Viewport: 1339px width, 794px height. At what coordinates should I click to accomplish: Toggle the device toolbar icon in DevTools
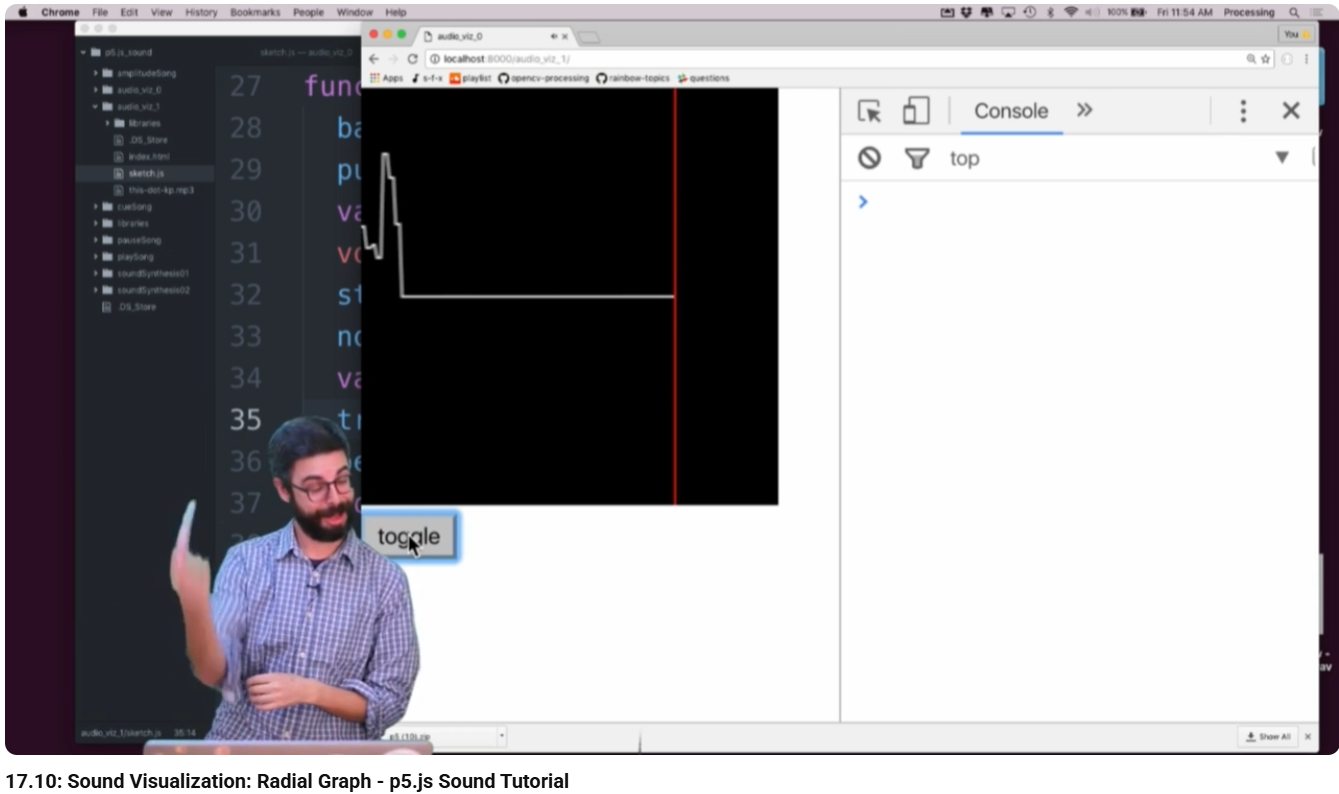[x=913, y=112]
